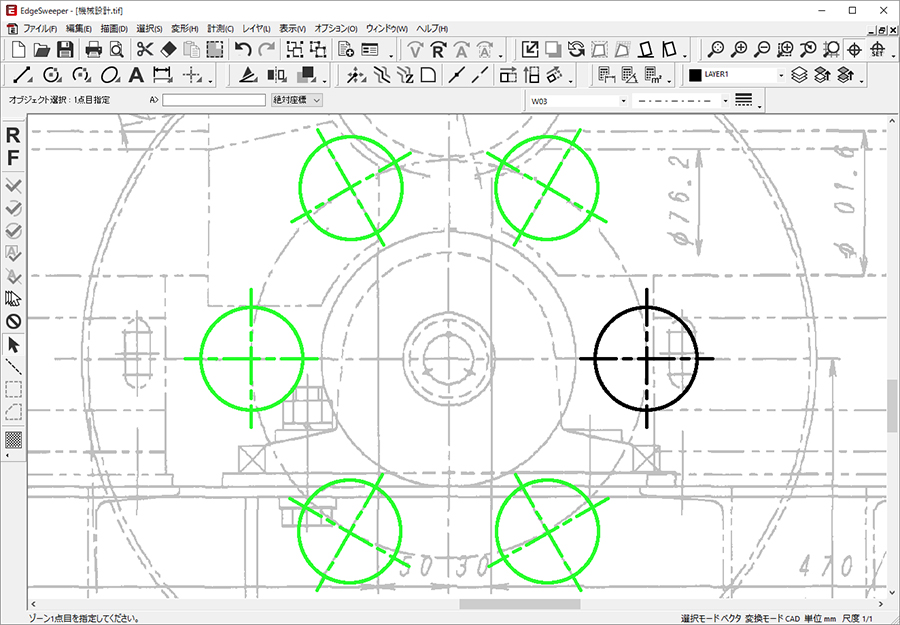Toggle the R mode button in sidebar
The image size is (900, 625).
(x=14, y=136)
